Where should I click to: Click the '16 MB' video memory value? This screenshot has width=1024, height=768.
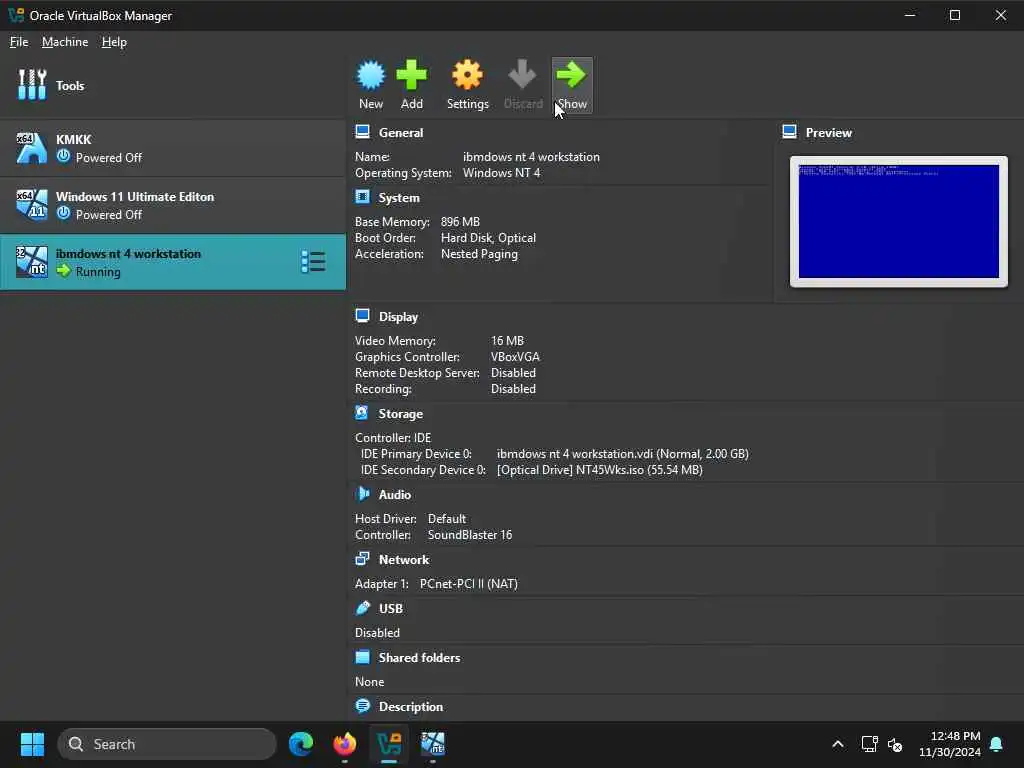pos(507,340)
